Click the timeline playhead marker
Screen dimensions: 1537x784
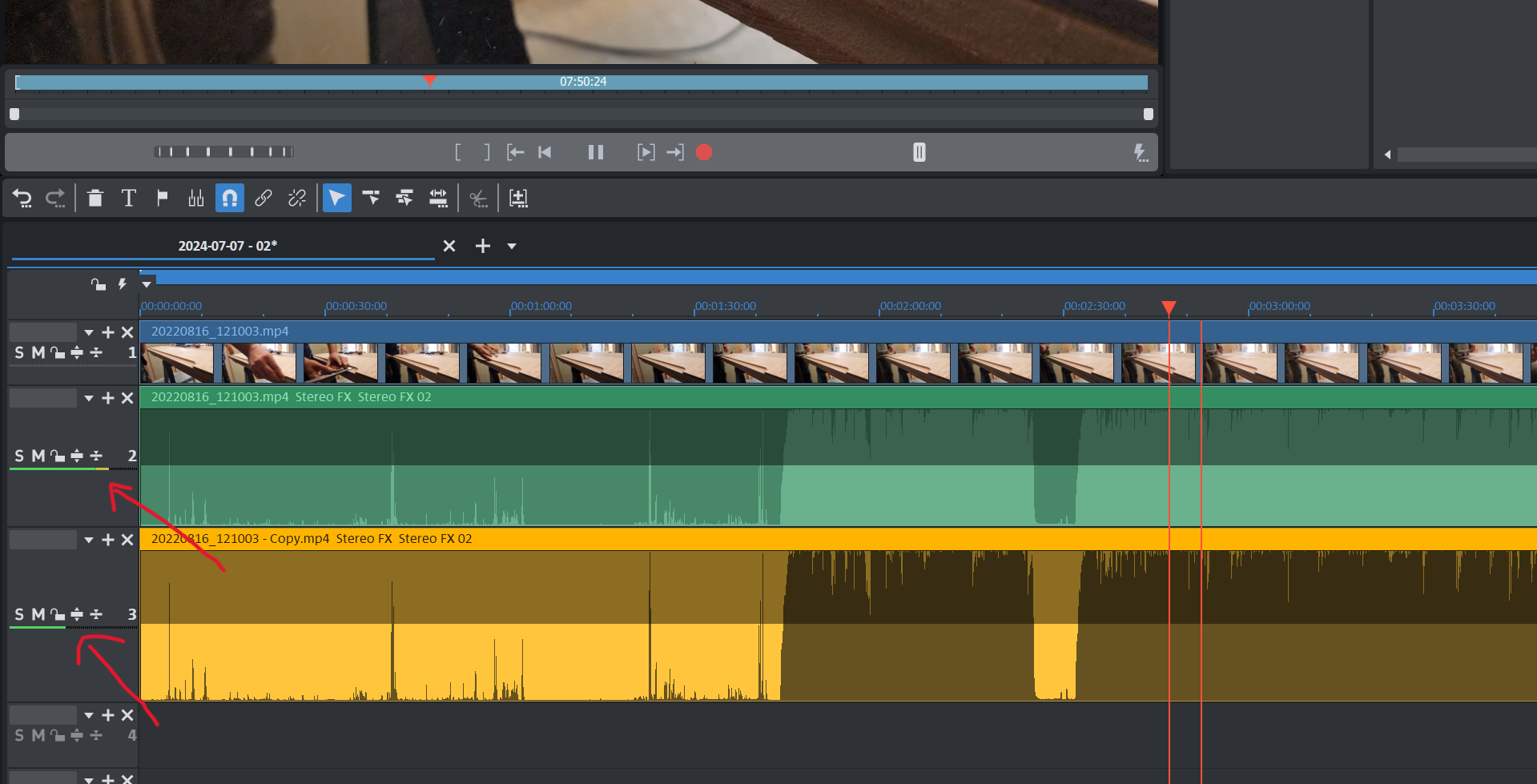tap(1169, 308)
